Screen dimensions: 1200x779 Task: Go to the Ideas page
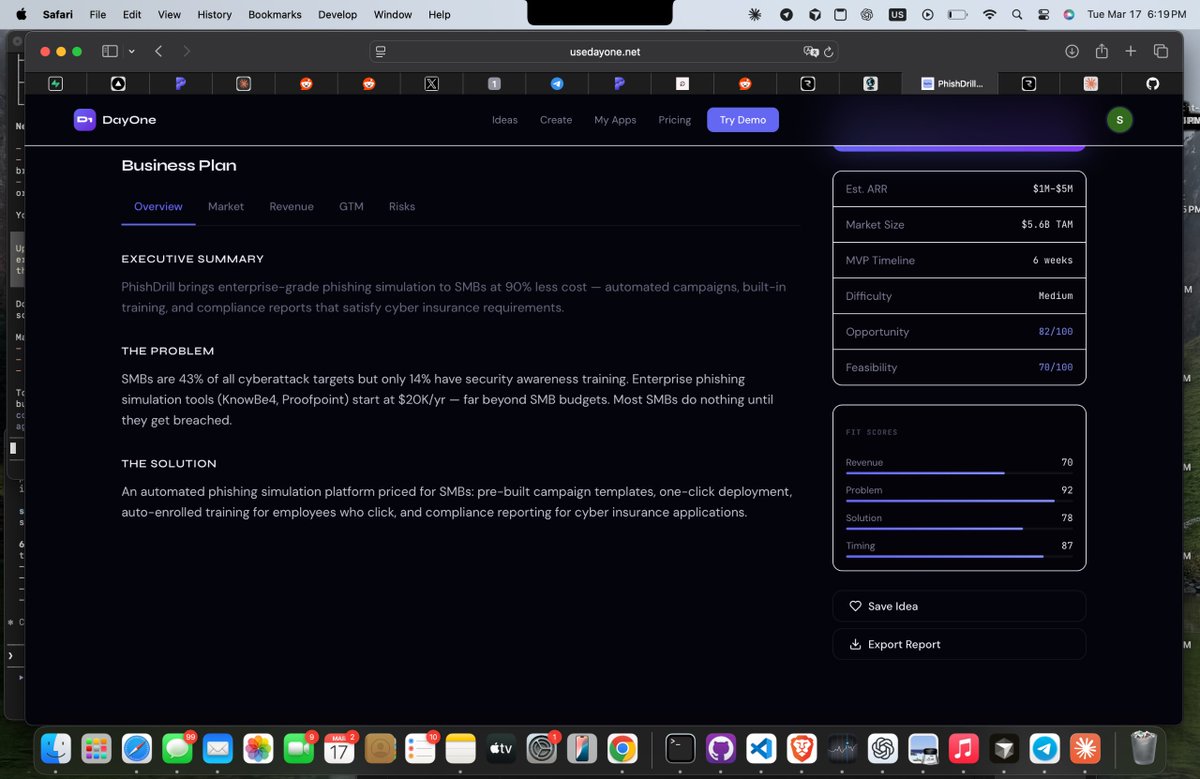click(505, 120)
